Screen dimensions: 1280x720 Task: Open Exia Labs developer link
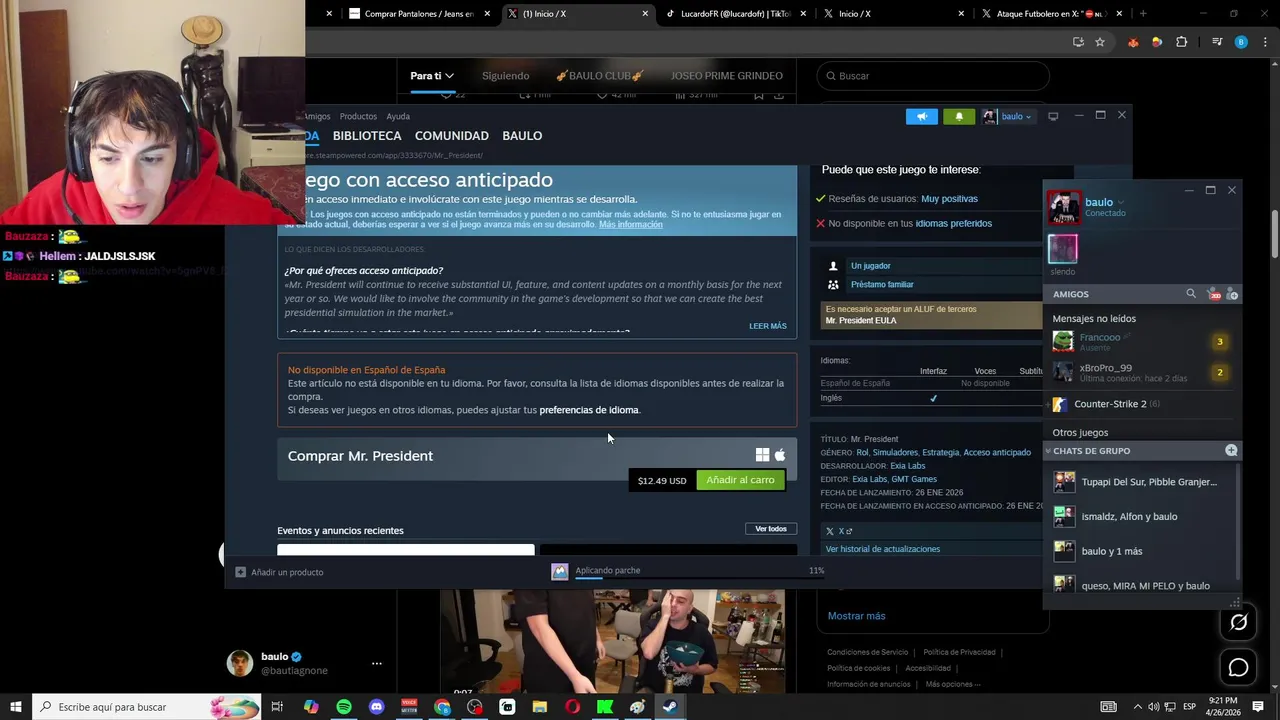[x=908, y=466]
